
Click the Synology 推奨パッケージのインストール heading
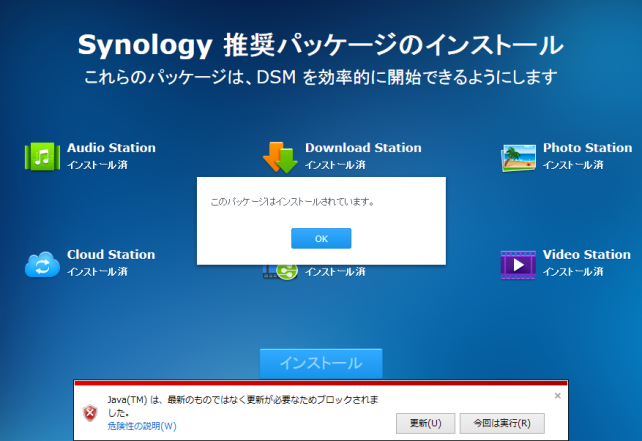(321, 45)
